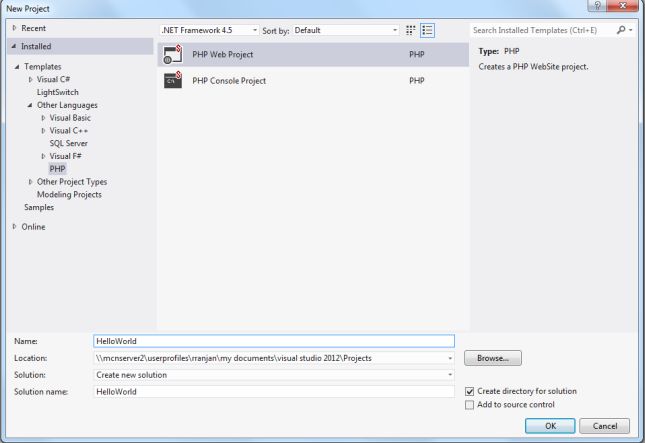Switch to small icons view

click(x=410, y=30)
